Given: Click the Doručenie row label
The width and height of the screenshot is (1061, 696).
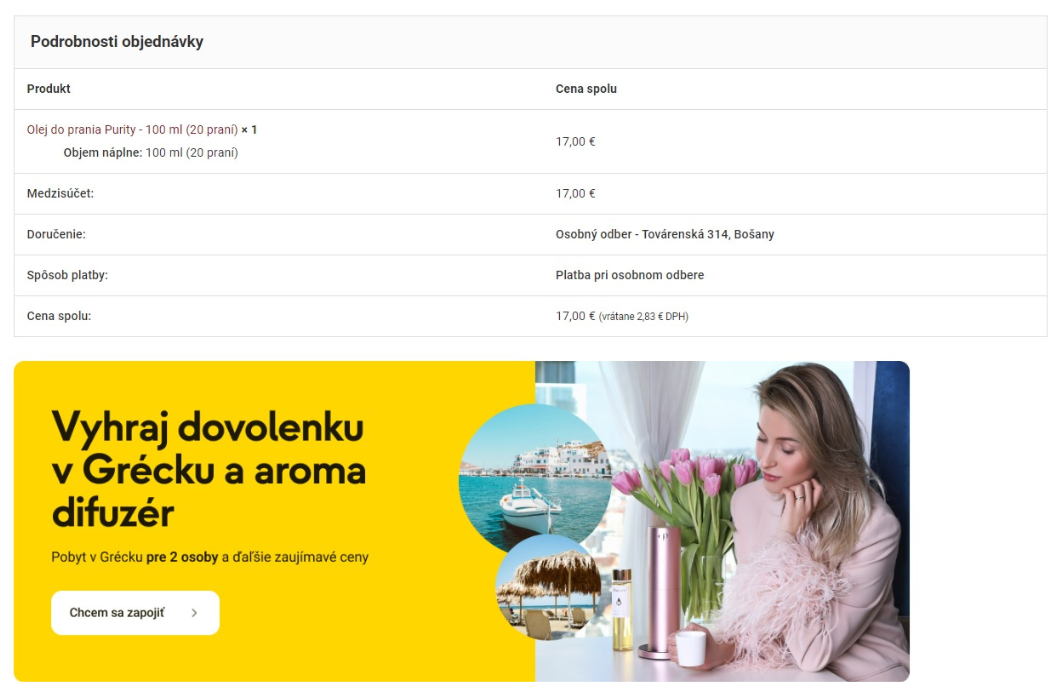Looking at the screenshot, I should pyautogui.click(x=56, y=234).
